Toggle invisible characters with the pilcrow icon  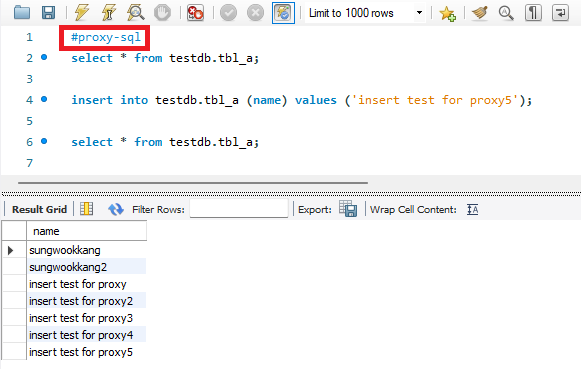(533, 13)
